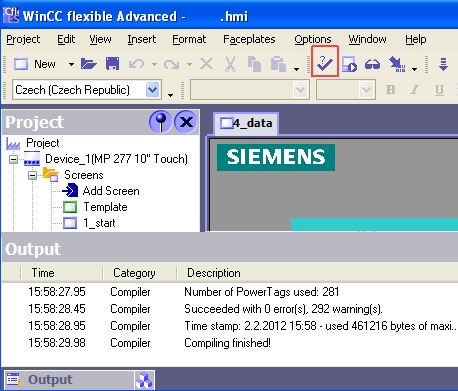Click the Cut scissors icon
Screen dimensions: 458x391
coord(230,64)
